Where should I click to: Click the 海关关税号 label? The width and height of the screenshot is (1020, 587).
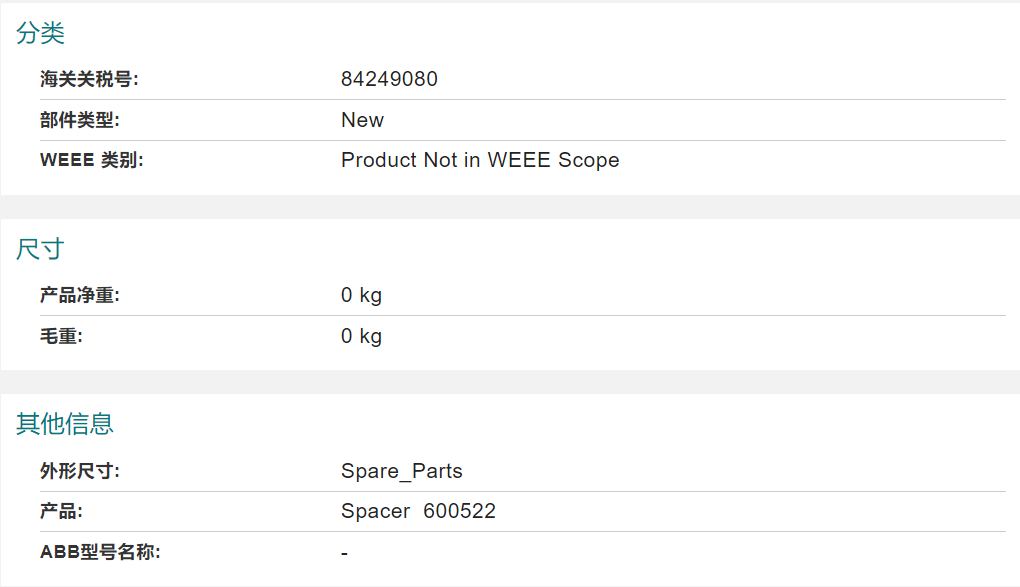(x=89, y=79)
